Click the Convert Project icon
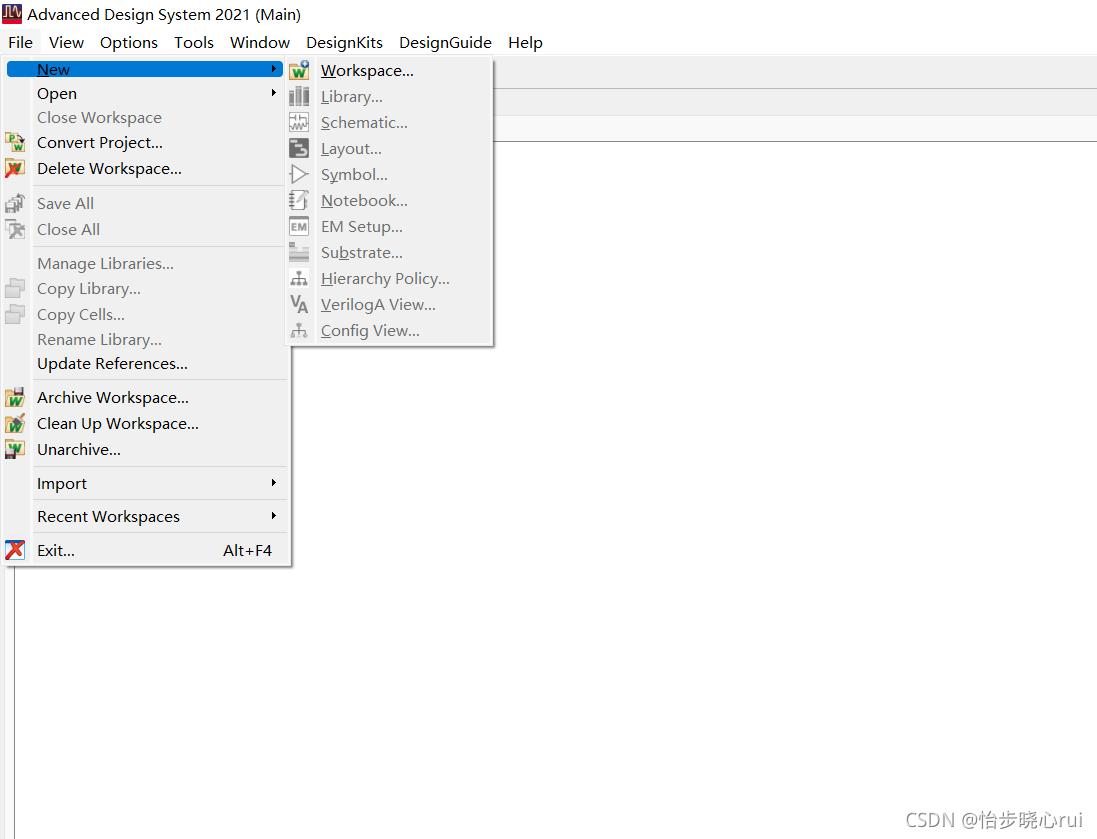 (15, 142)
